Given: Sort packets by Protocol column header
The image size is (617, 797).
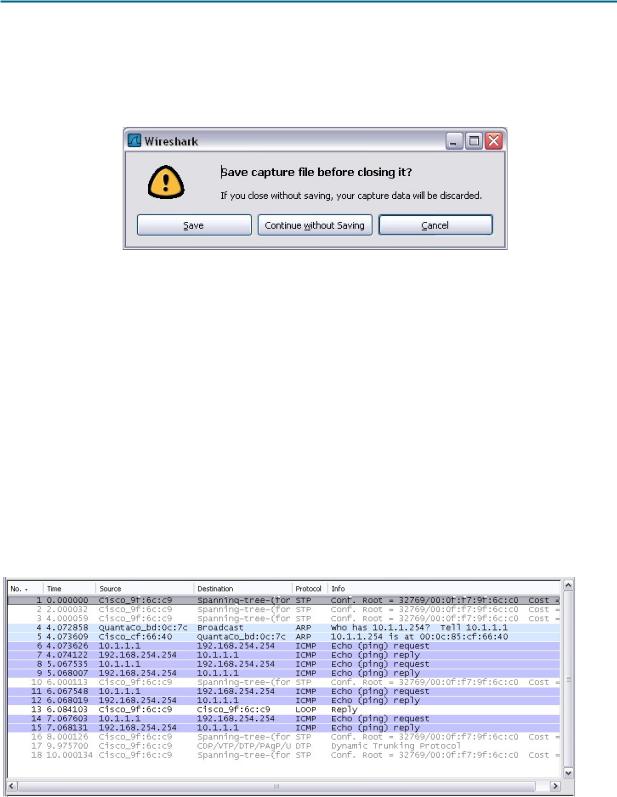Looking at the screenshot, I should coord(310,589).
